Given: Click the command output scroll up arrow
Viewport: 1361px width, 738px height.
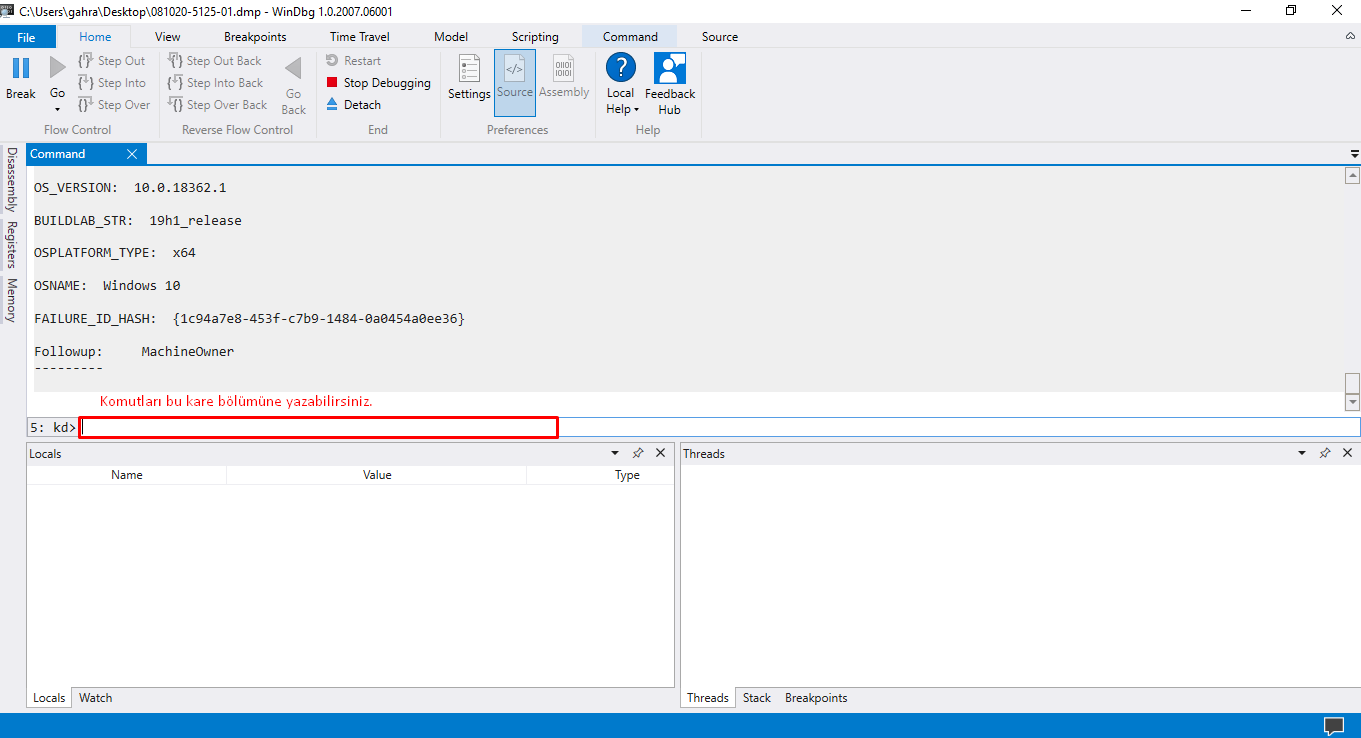Looking at the screenshot, I should pyautogui.click(x=1352, y=176).
